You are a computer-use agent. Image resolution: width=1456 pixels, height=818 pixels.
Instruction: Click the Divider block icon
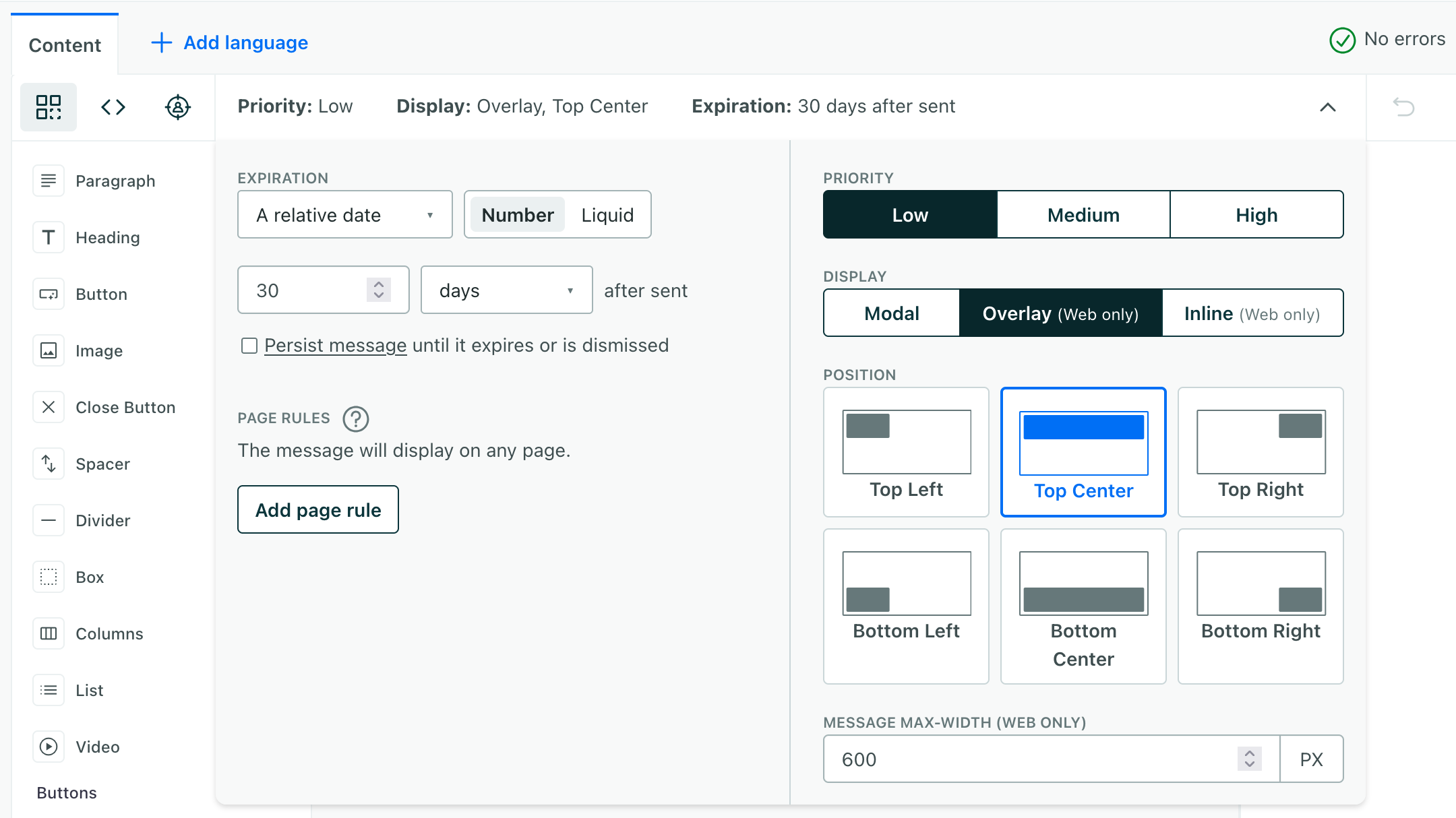pos(49,520)
